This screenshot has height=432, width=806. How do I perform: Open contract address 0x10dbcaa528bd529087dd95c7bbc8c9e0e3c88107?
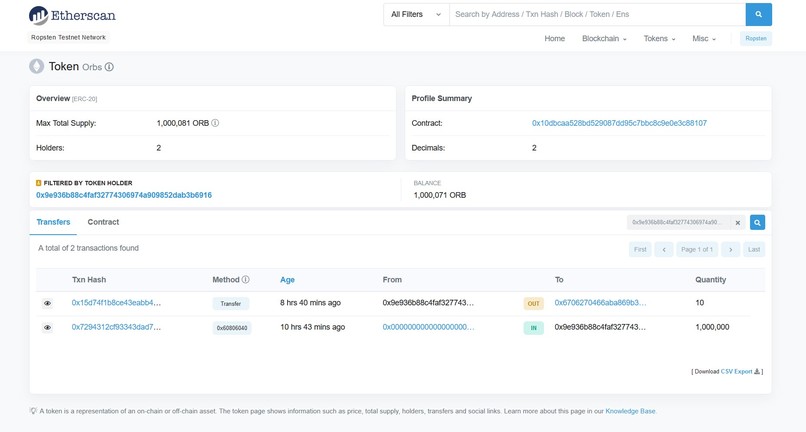(x=619, y=123)
